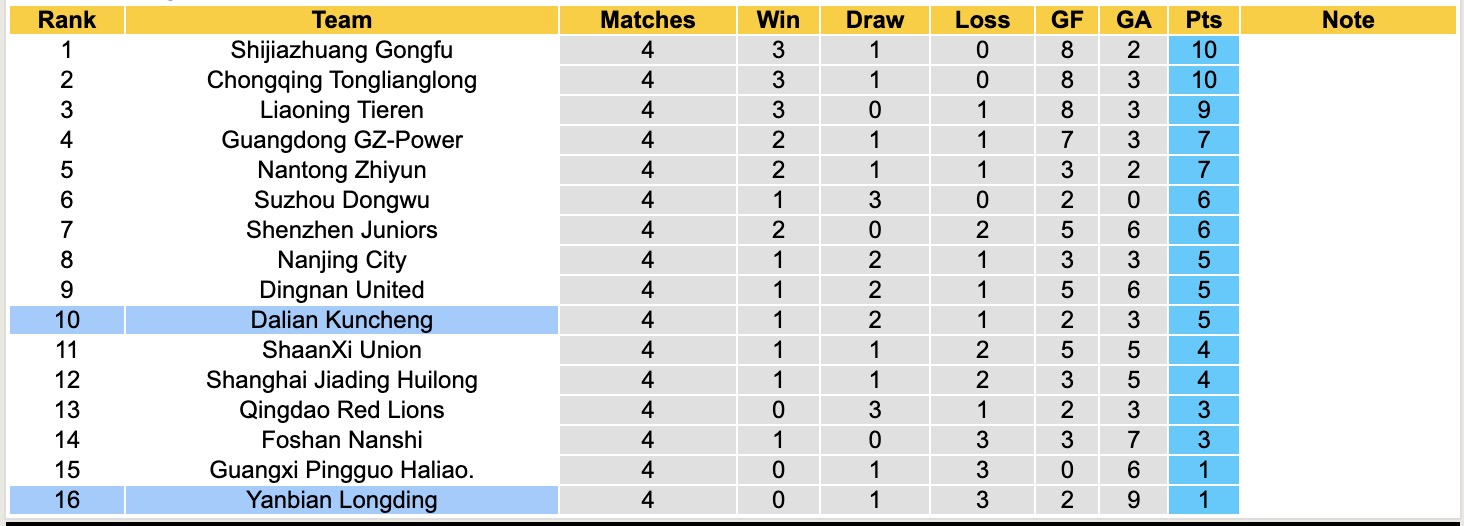Select the Suzhou Dongwu team row
This screenshot has width=1464, height=526.
[342, 200]
